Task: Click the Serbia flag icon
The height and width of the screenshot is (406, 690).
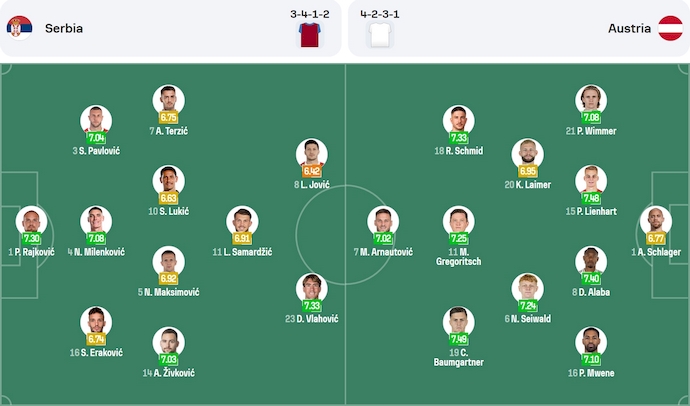Action: point(20,28)
